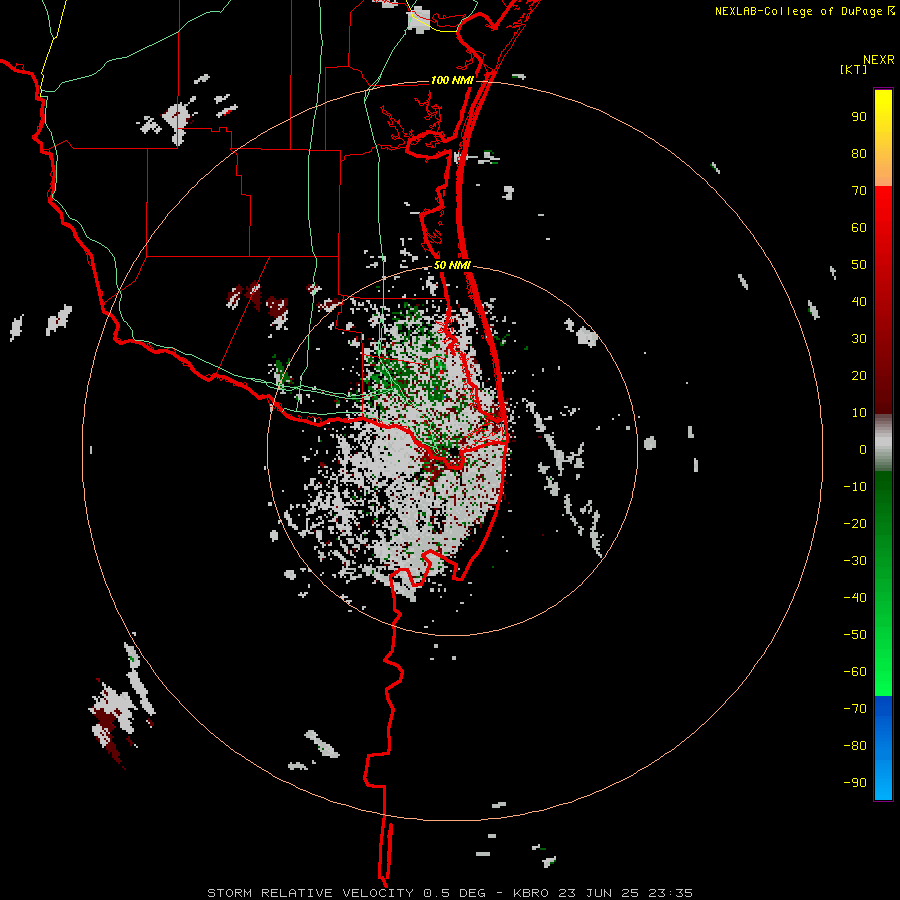Click the -70 scale value
This screenshot has width=900, height=900.
click(855, 709)
